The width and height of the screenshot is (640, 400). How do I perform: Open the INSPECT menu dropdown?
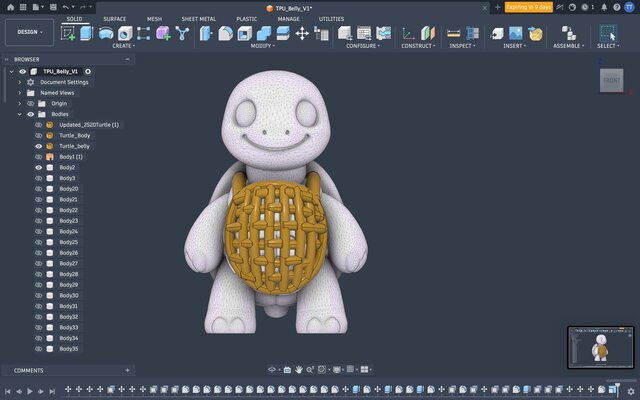click(x=462, y=46)
